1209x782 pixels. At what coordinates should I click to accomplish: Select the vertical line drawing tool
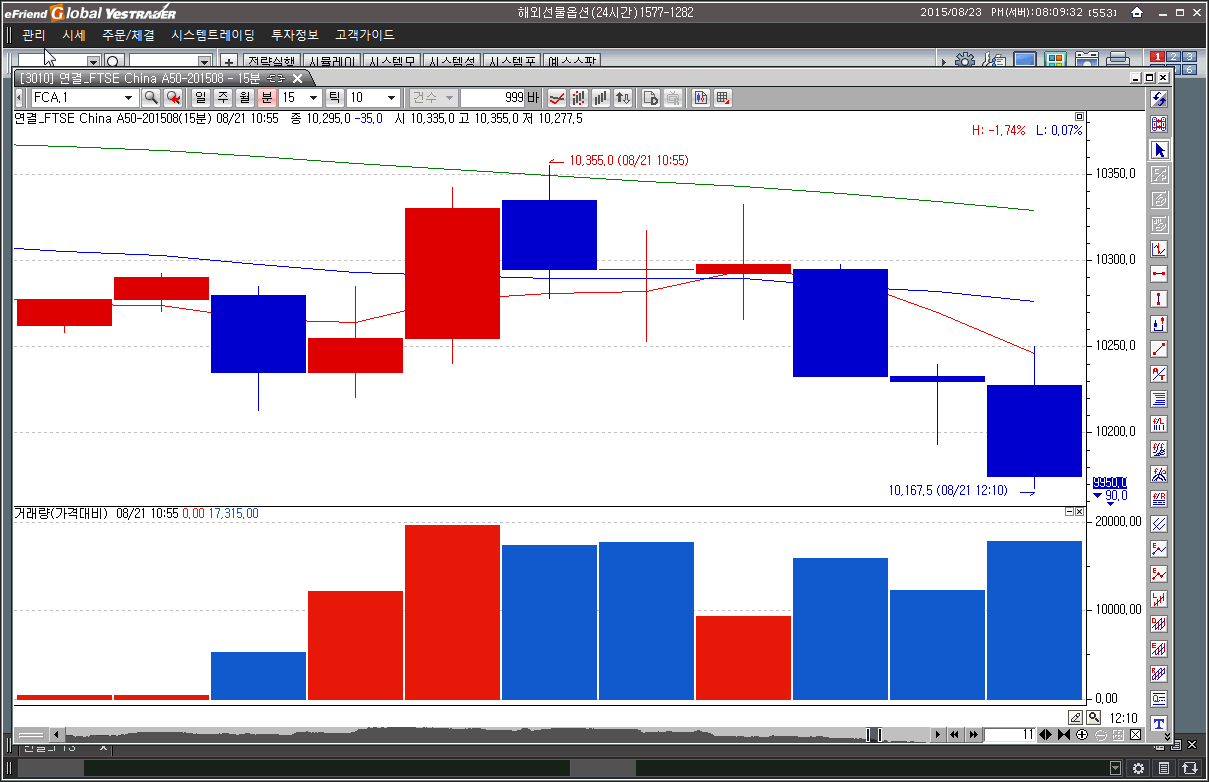click(x=1159, y=299)
